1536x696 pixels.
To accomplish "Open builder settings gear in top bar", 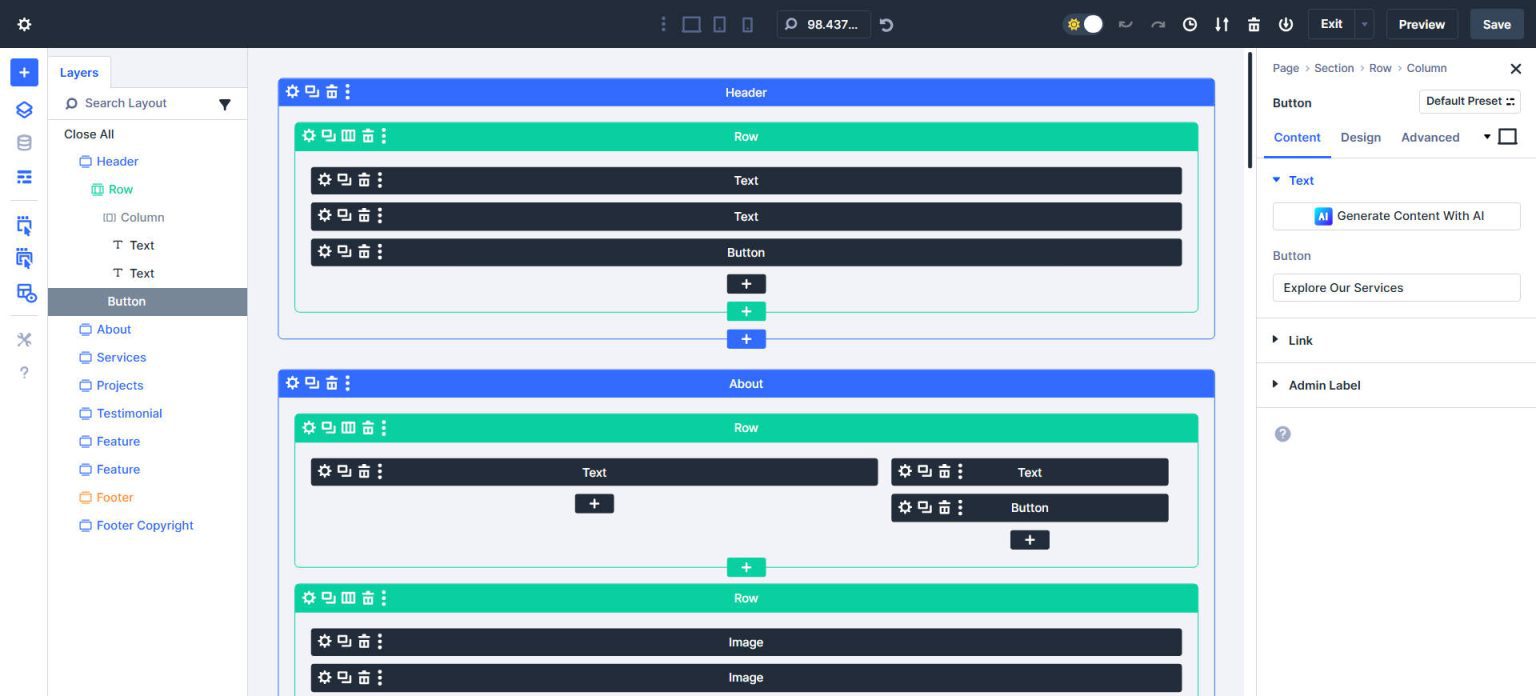I will (x=24, y=24).
